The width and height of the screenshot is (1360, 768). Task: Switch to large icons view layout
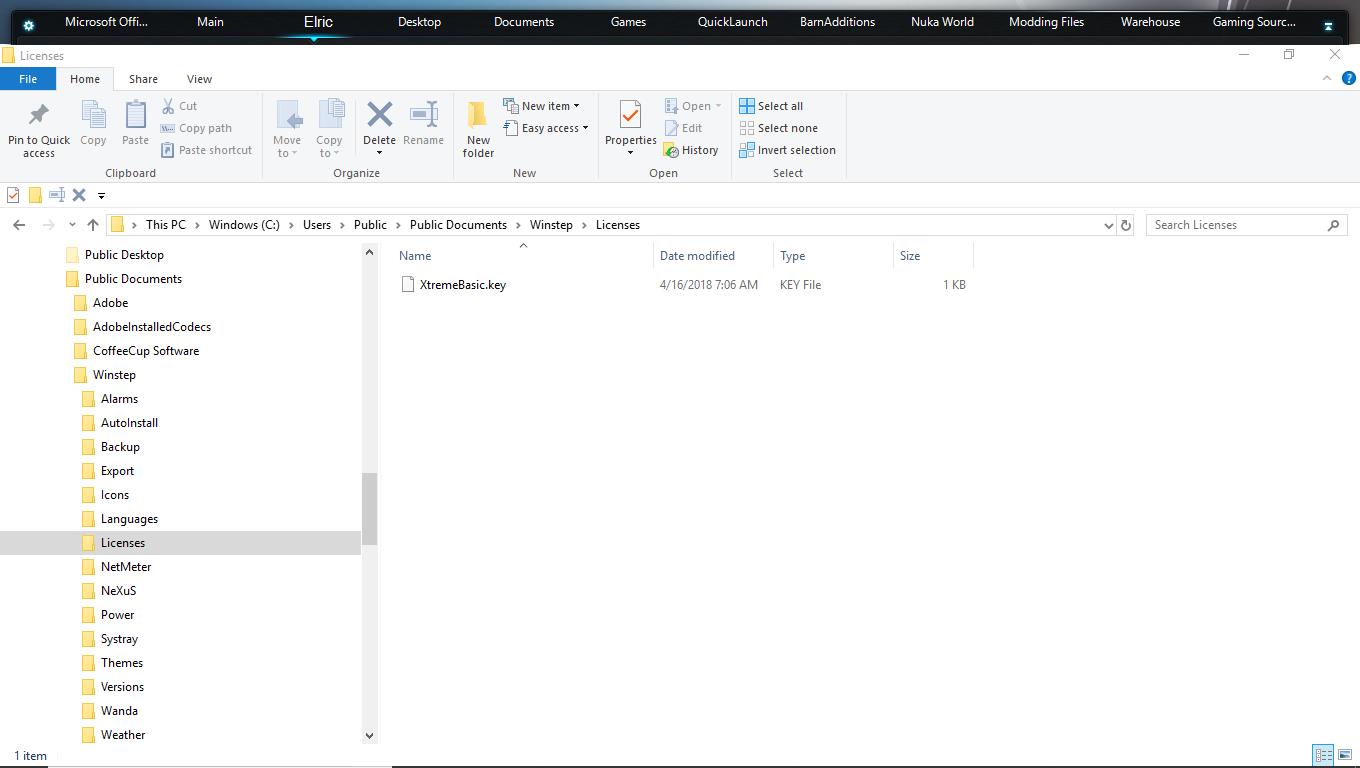coord(1345,755)
